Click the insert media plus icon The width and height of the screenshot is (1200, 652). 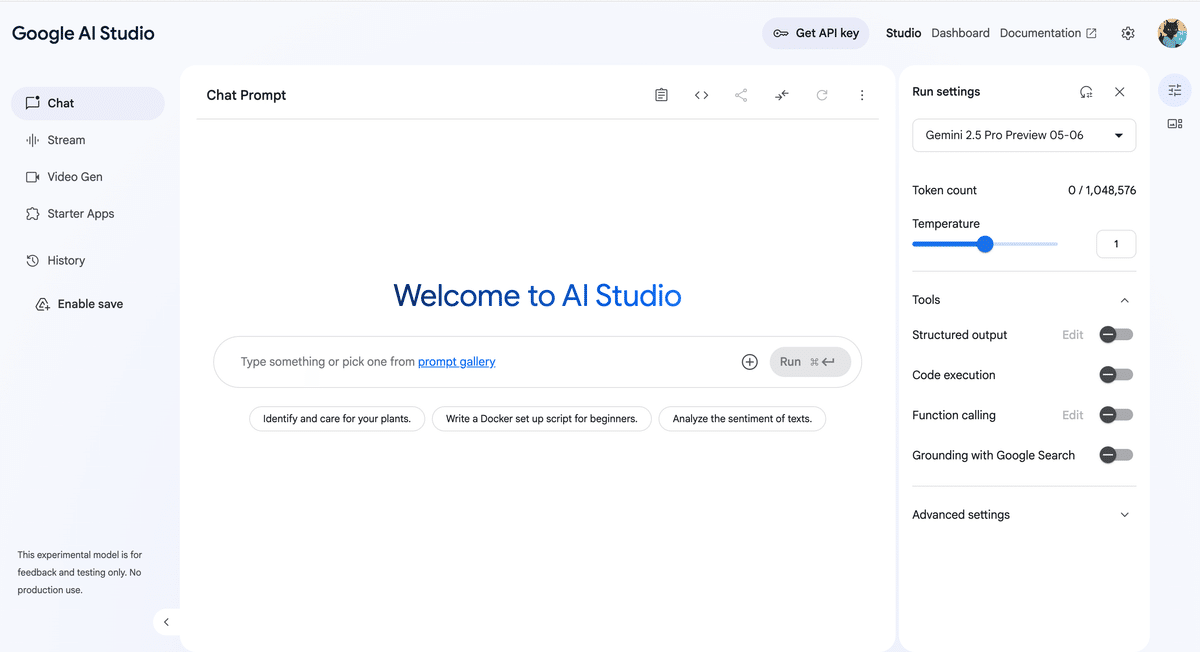(749, 362)
